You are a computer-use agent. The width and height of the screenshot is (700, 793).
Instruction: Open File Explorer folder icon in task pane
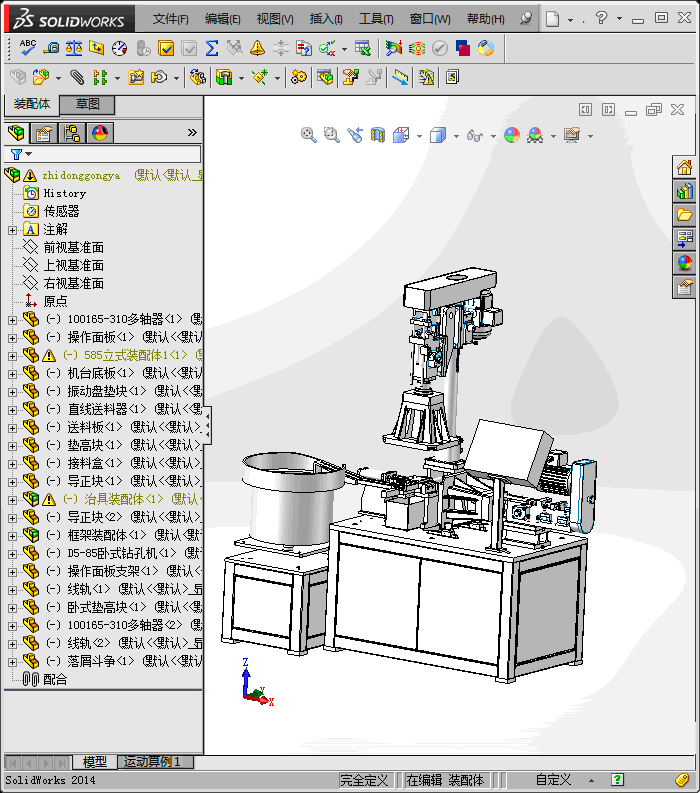pos(684,215)
